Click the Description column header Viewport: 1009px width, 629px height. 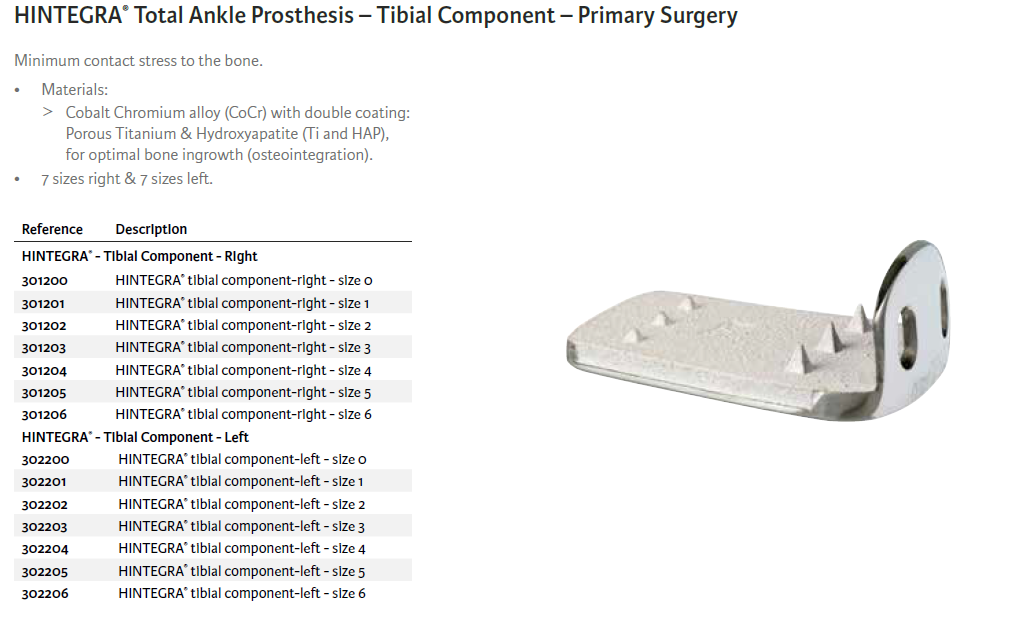click(151, 230)
